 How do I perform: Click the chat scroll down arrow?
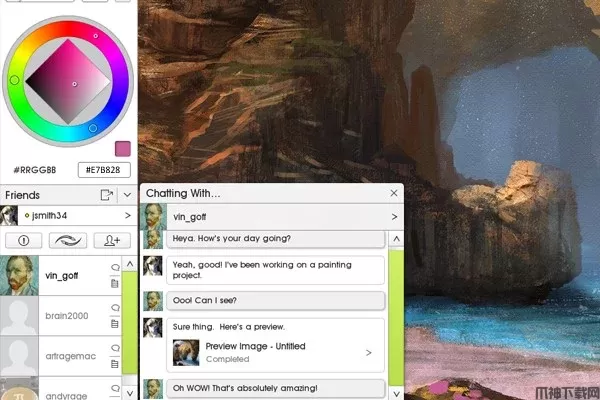point(396,393)
